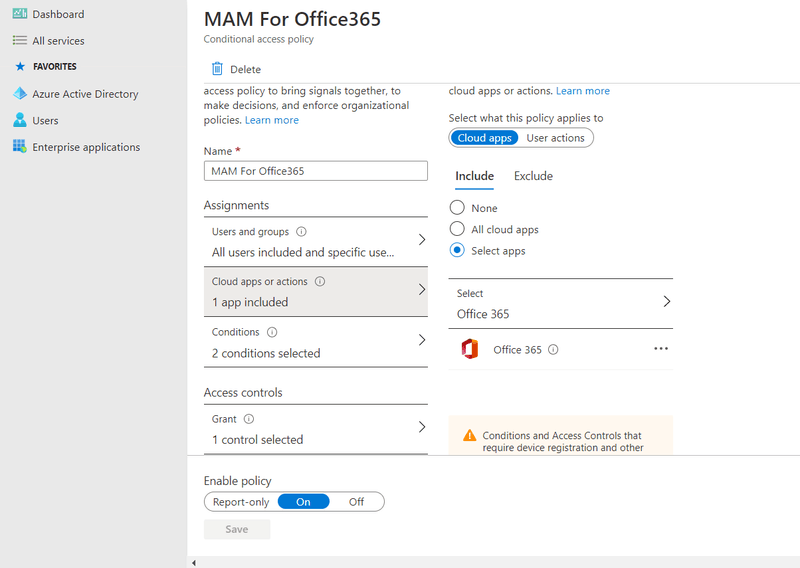Open All services menu item

(x=58, y=41)
